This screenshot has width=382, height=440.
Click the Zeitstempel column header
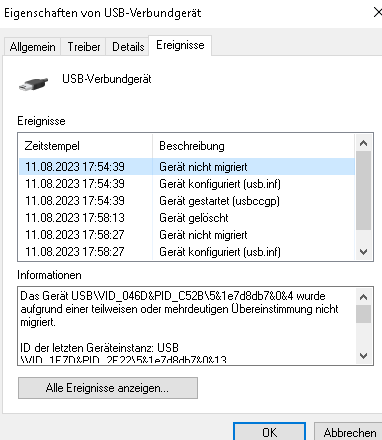click(x=86, y=146)
